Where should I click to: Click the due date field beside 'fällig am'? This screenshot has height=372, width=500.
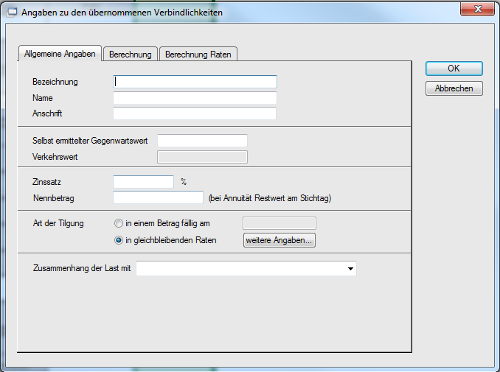click(279, 223)
